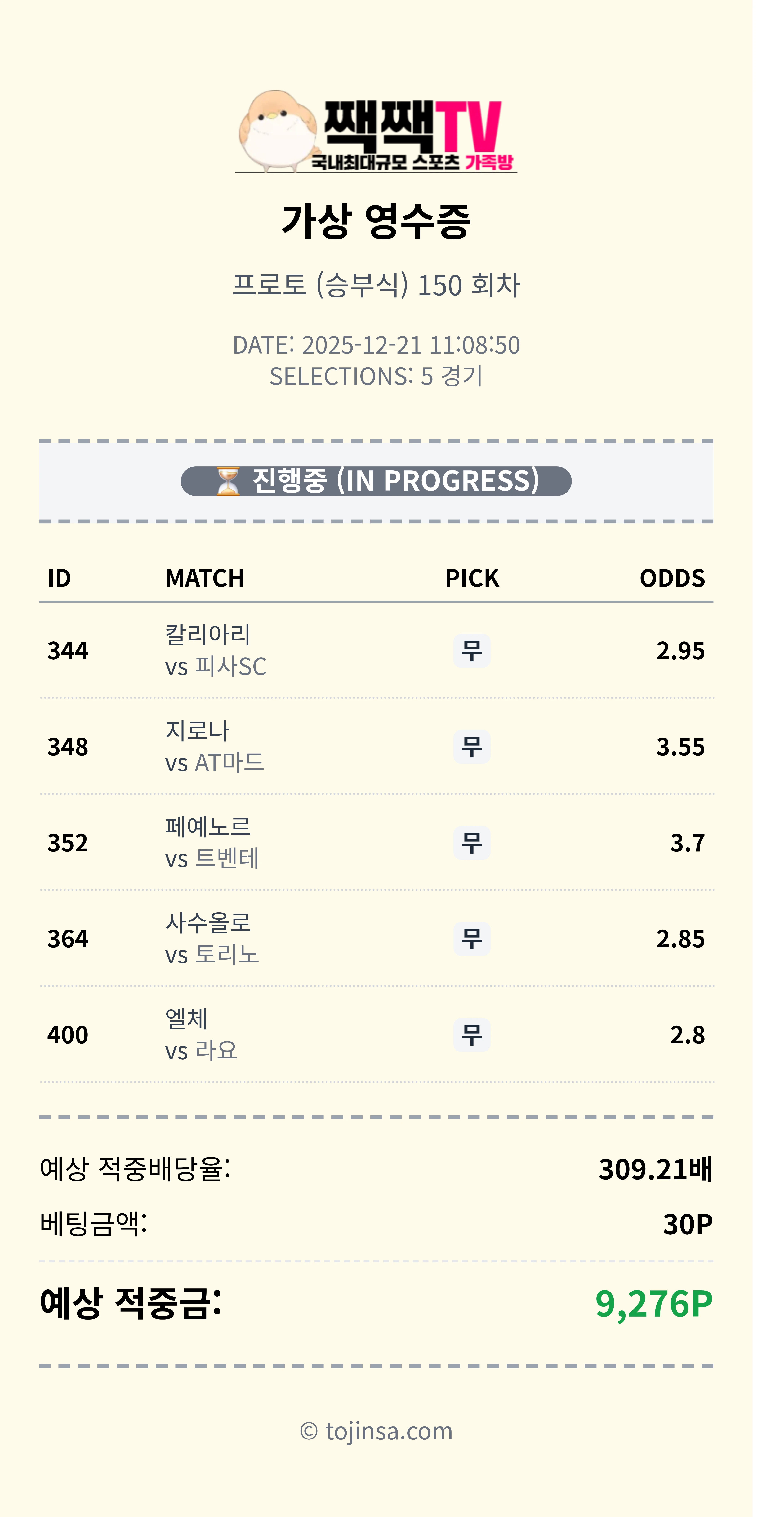Select the 무 pick for match 364
Image resolution: width=784 pixels, height=1517 pixels.
click(471, 939)
